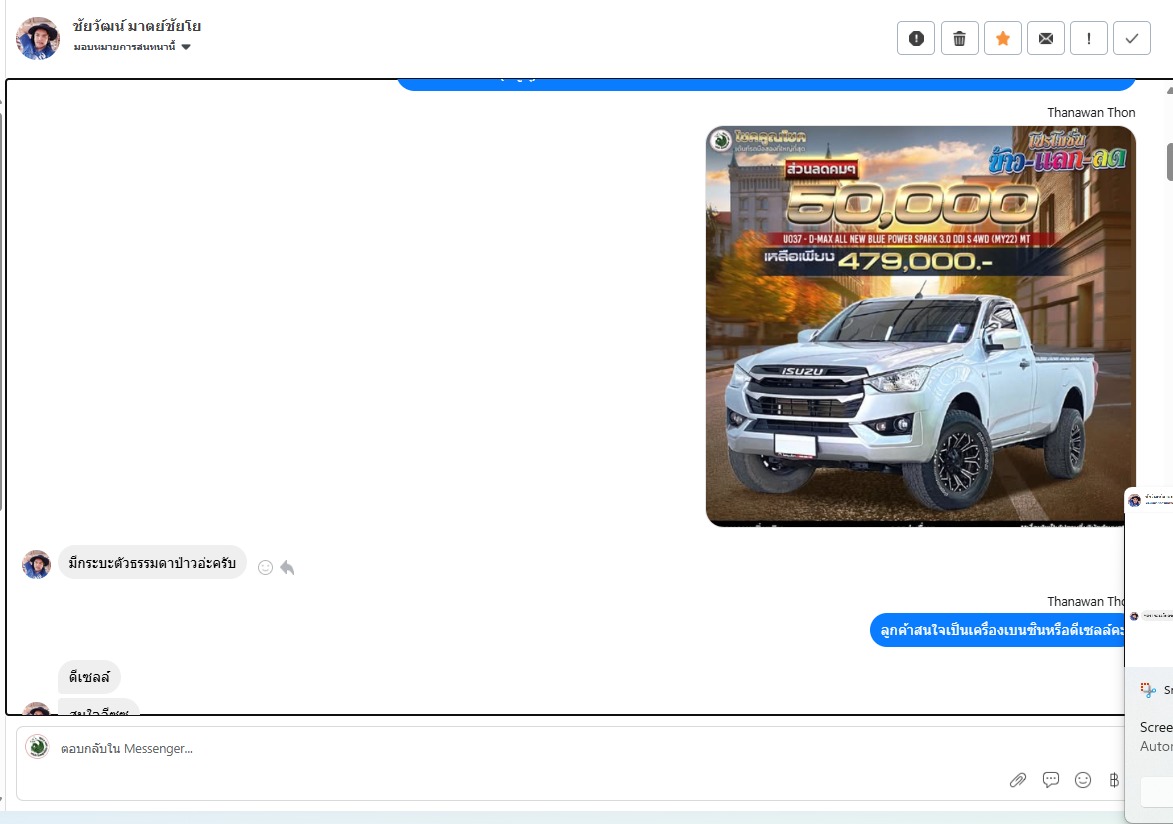1173x824 pixels.
Task: Open the Isuzu D-Max promotion image
Action: (x=921, y=326)
